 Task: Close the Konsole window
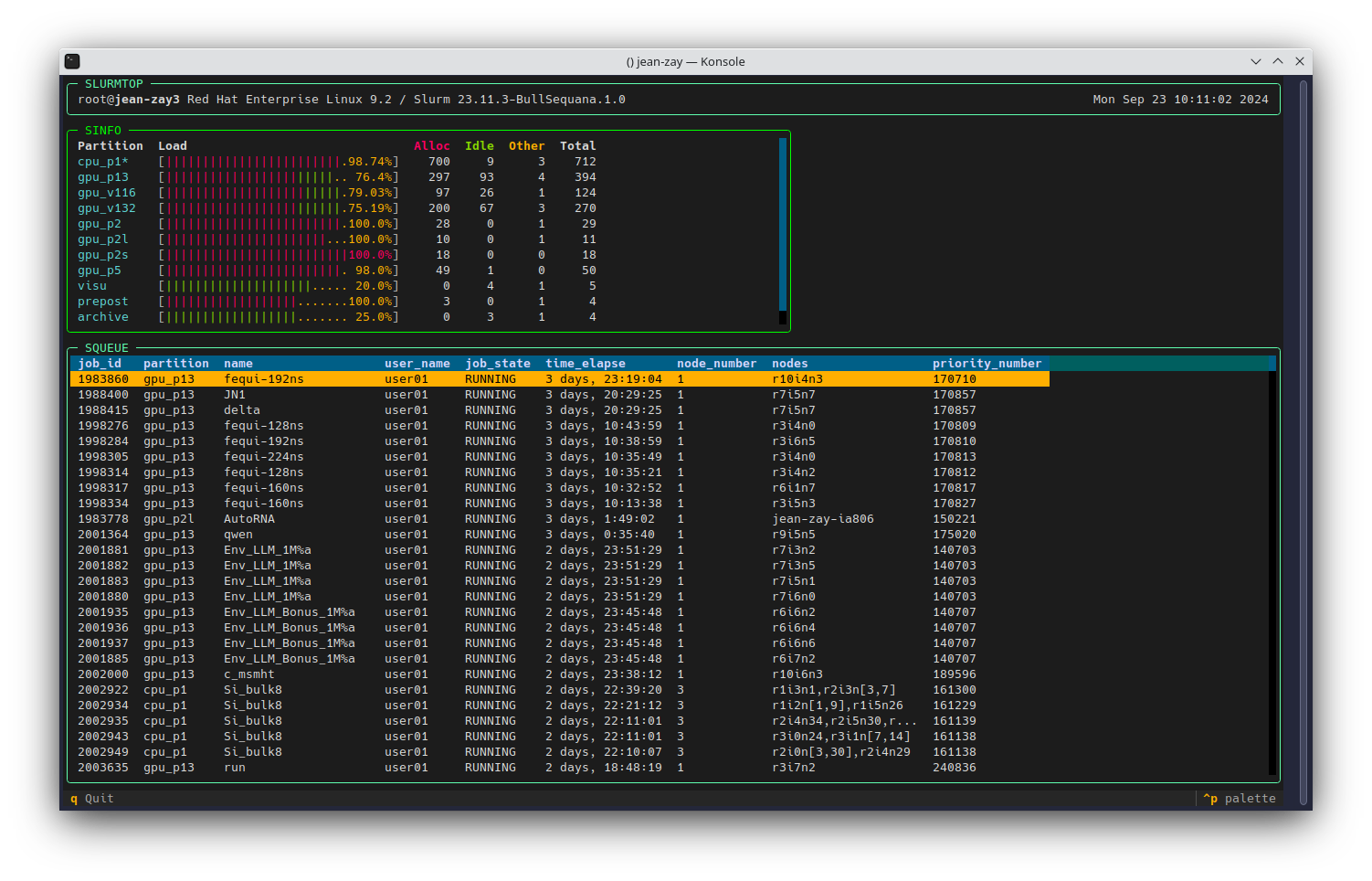(1300, 61)
